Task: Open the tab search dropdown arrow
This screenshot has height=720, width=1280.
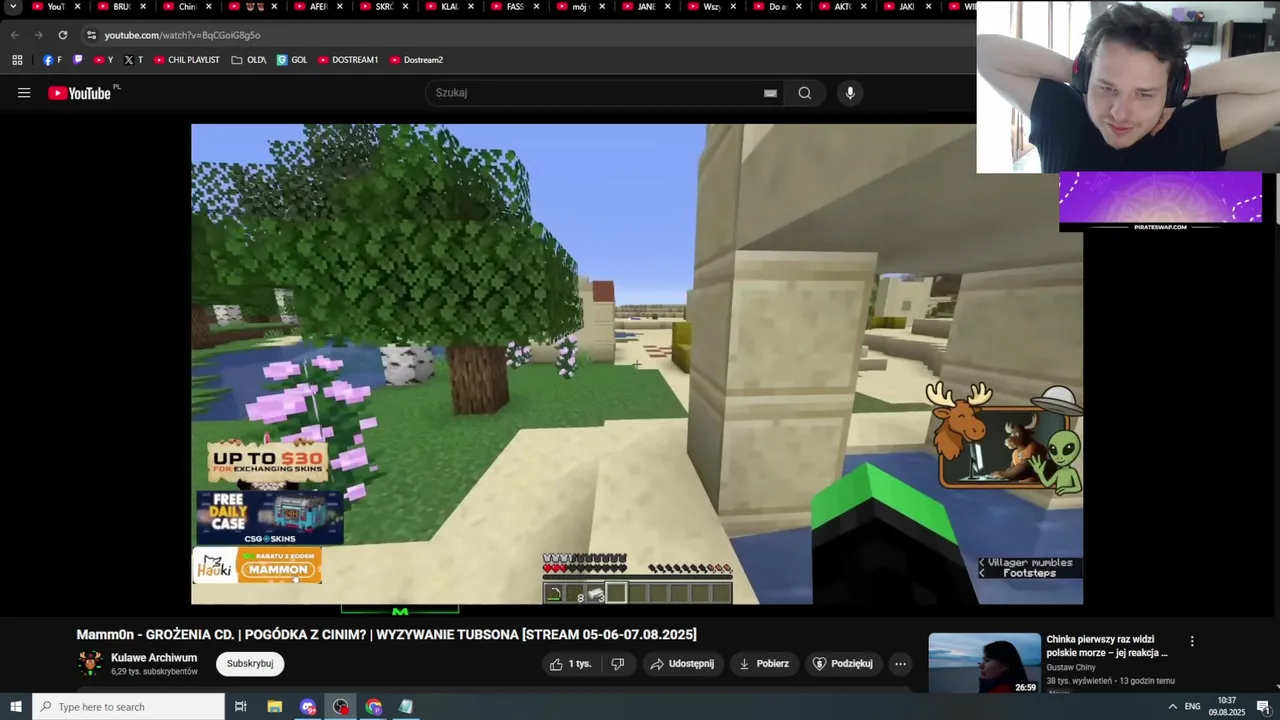Action: point(13,7)
